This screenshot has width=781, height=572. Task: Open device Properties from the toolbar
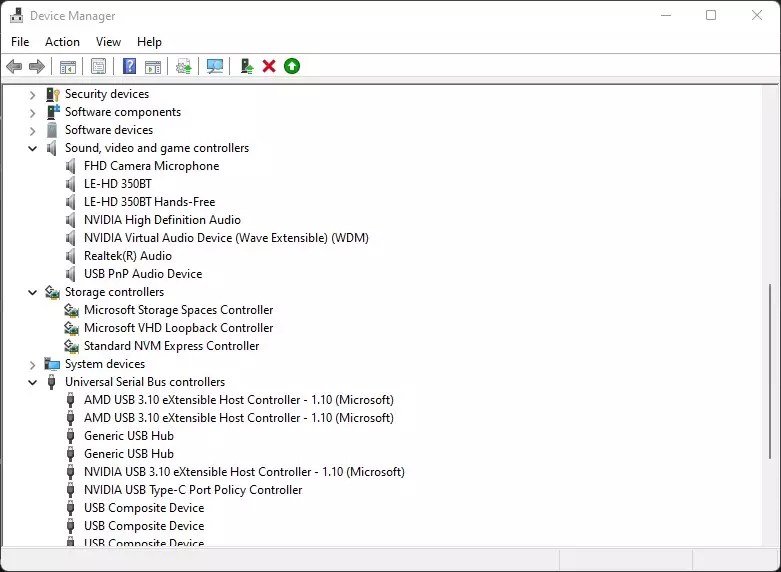pos(99,66)
